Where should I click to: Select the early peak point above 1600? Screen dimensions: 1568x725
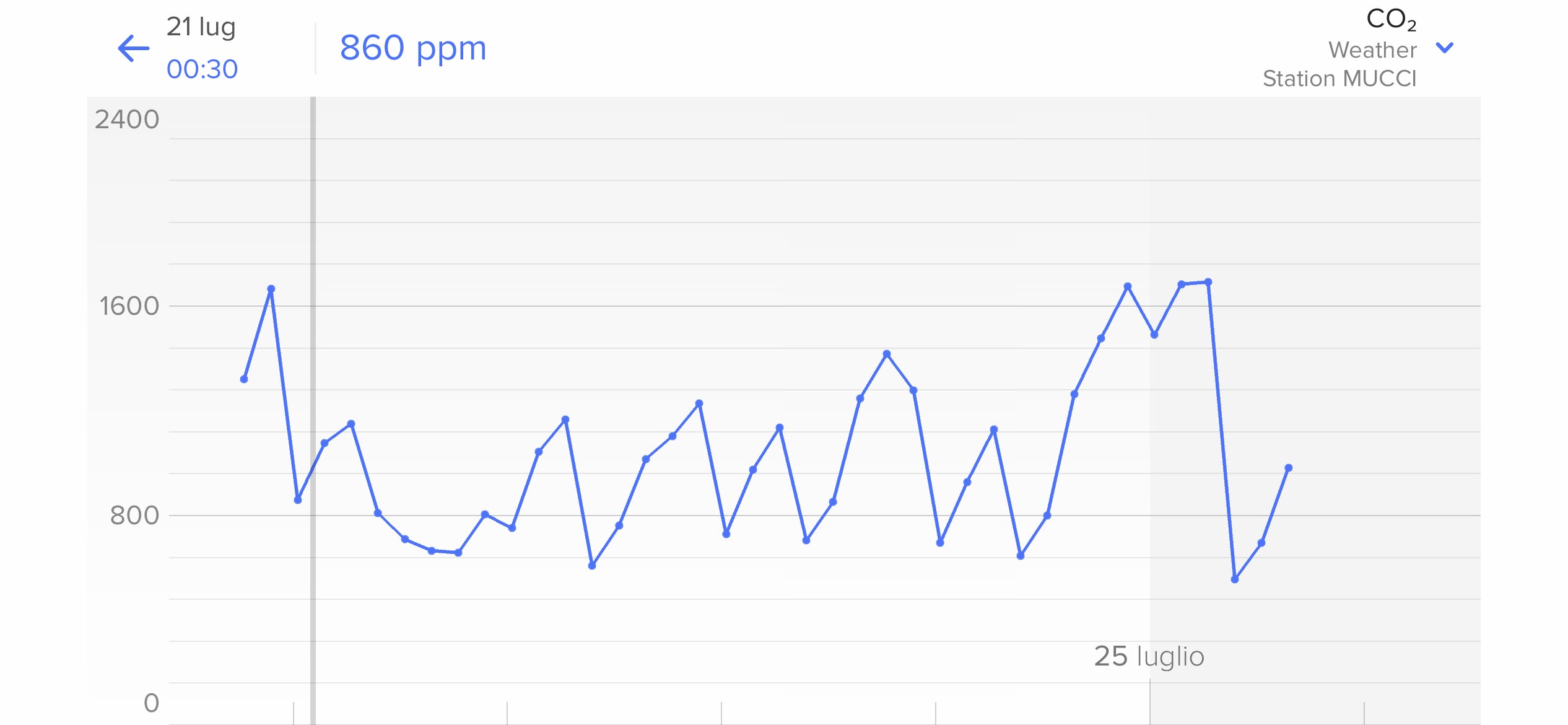271,289
